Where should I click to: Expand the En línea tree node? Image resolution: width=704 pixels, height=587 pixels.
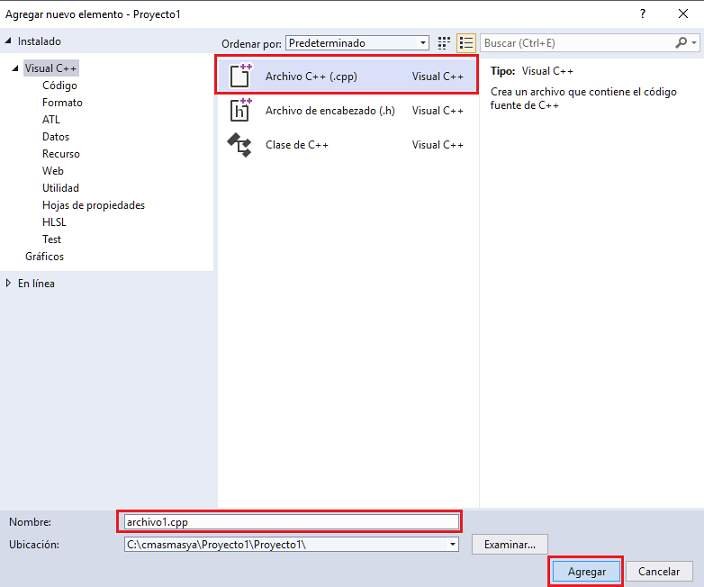tap(9, 284)
